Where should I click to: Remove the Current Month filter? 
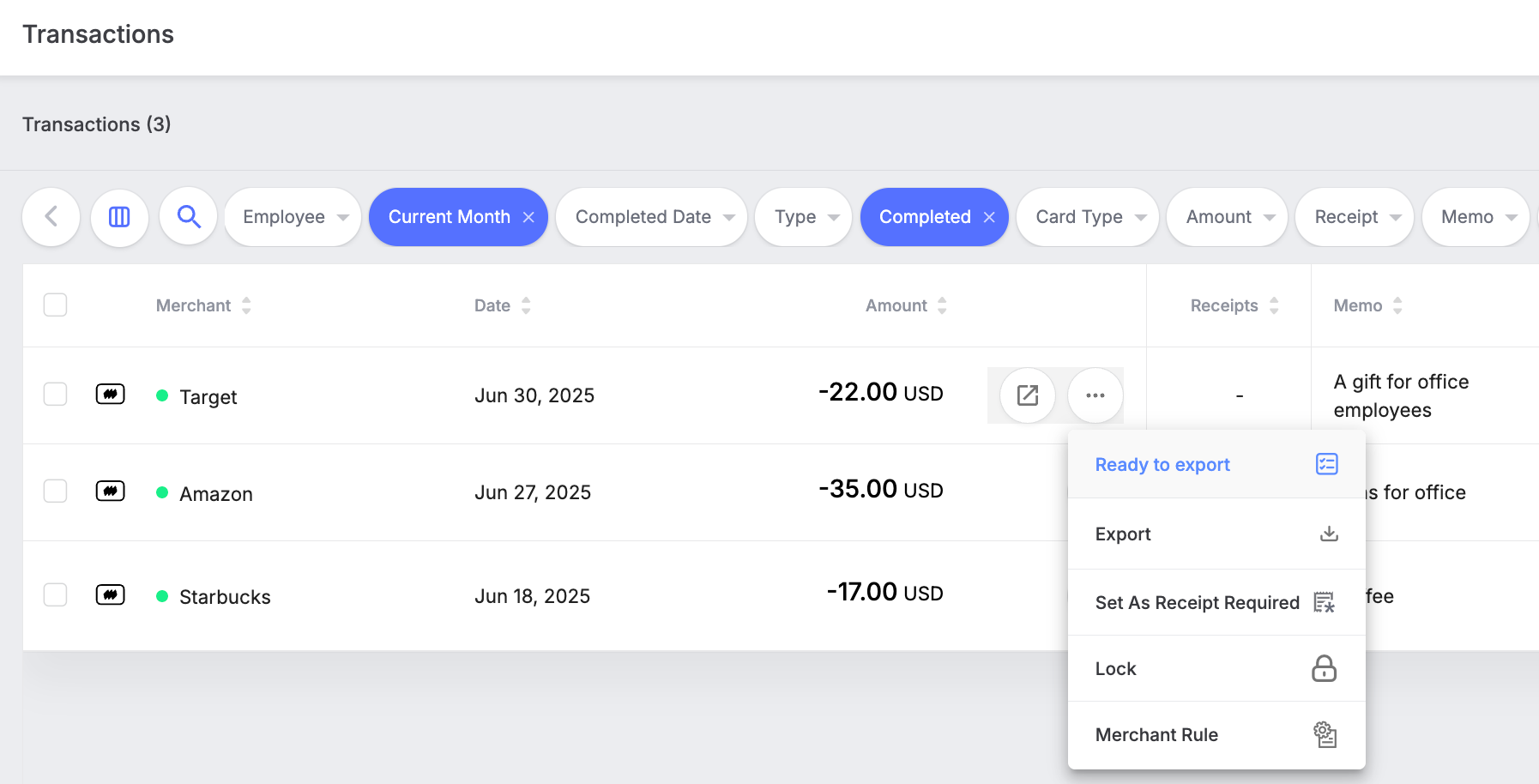coord(528,217)
